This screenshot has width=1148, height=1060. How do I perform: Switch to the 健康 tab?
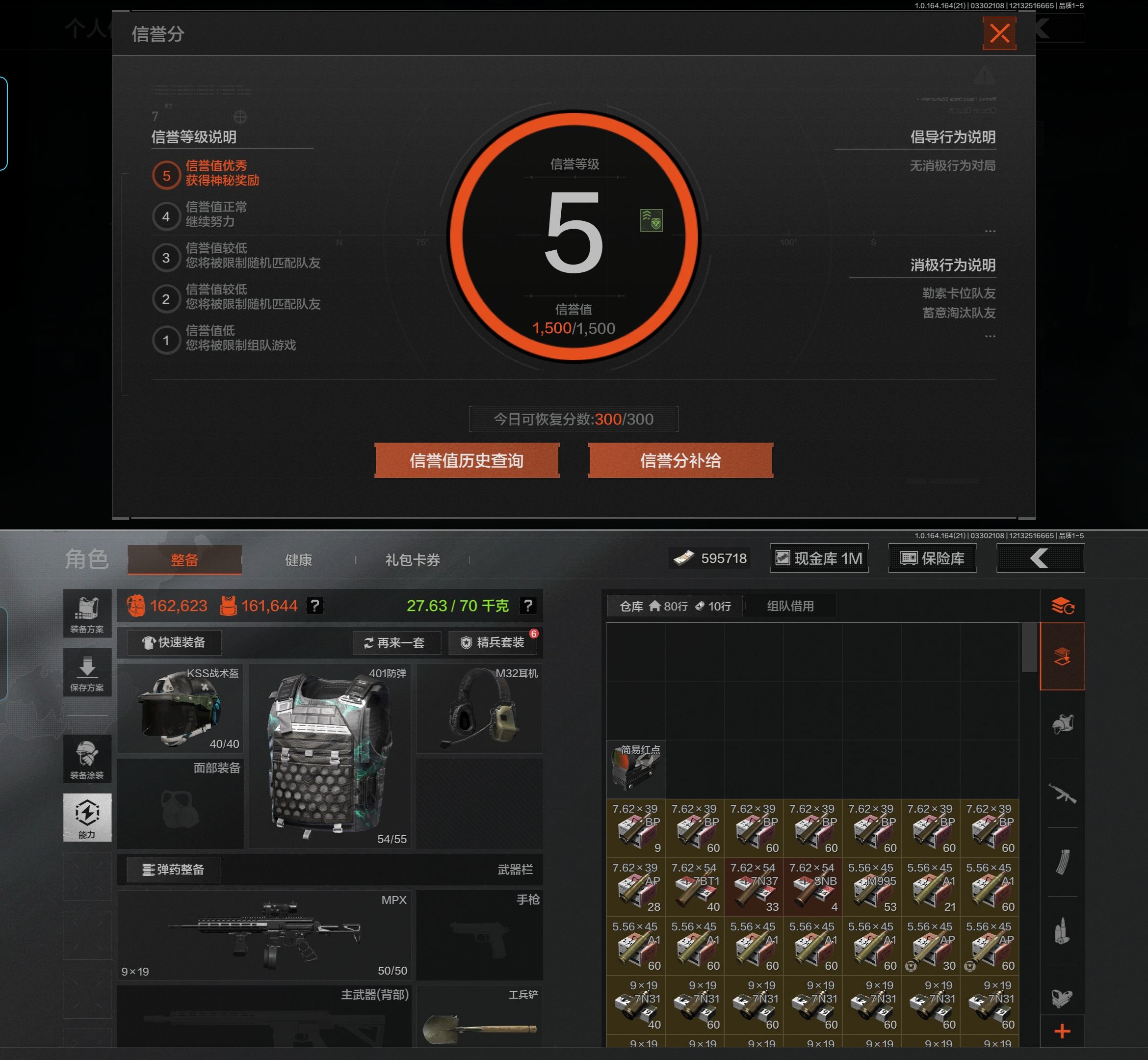pos(298,560)
